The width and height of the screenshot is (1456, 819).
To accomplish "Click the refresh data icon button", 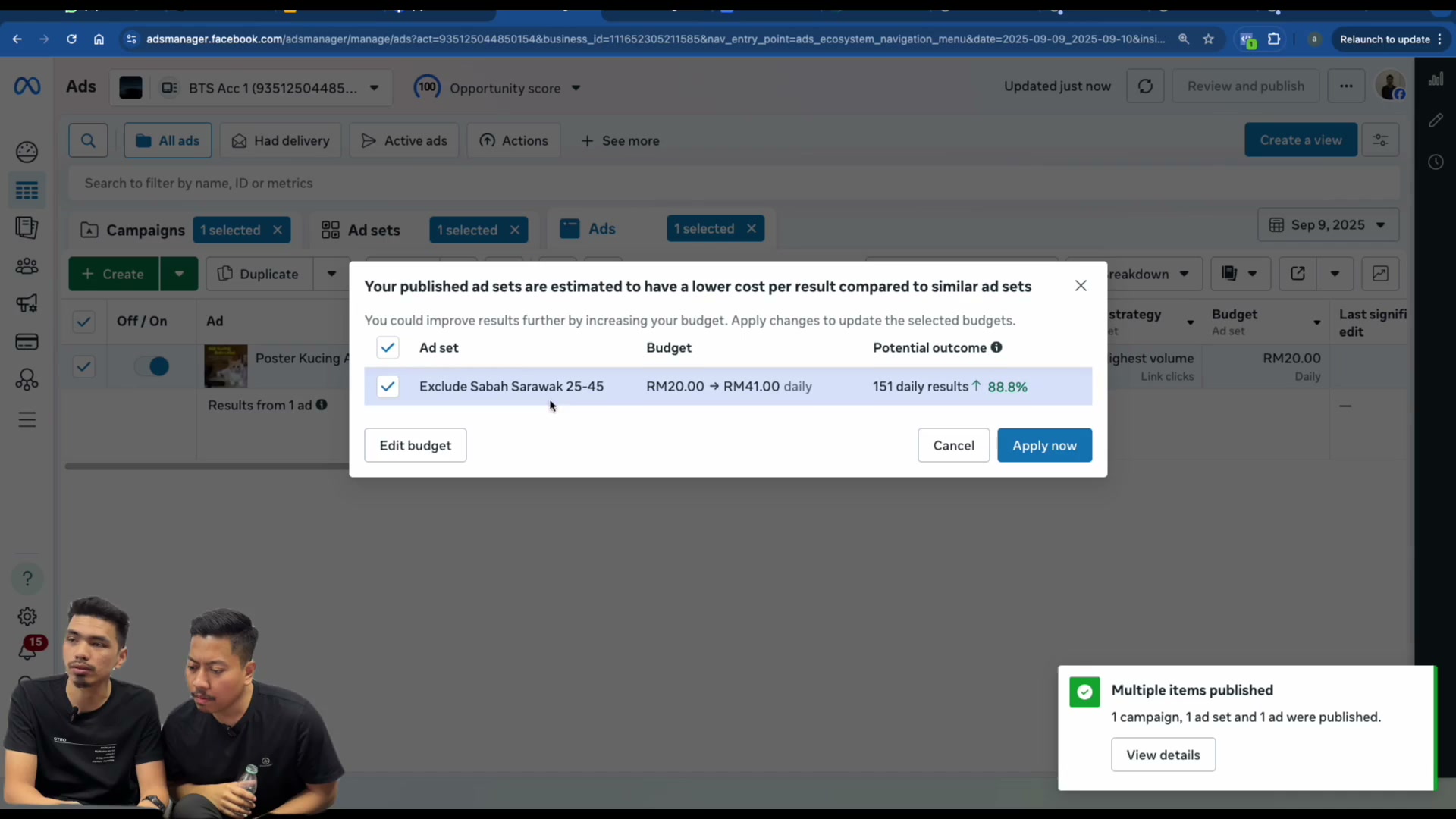I will (x=1145, y=86).
